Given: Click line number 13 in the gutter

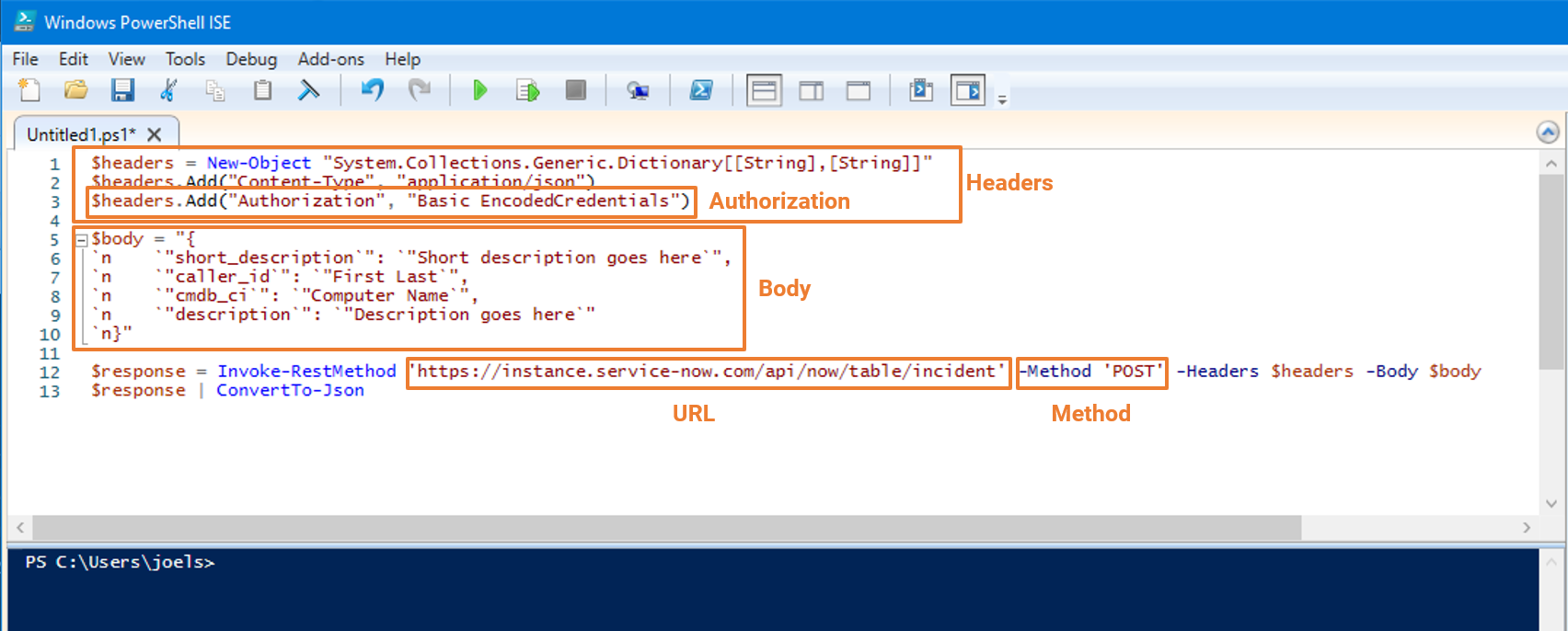Looking at the screenshot, I should pos(50,391).
